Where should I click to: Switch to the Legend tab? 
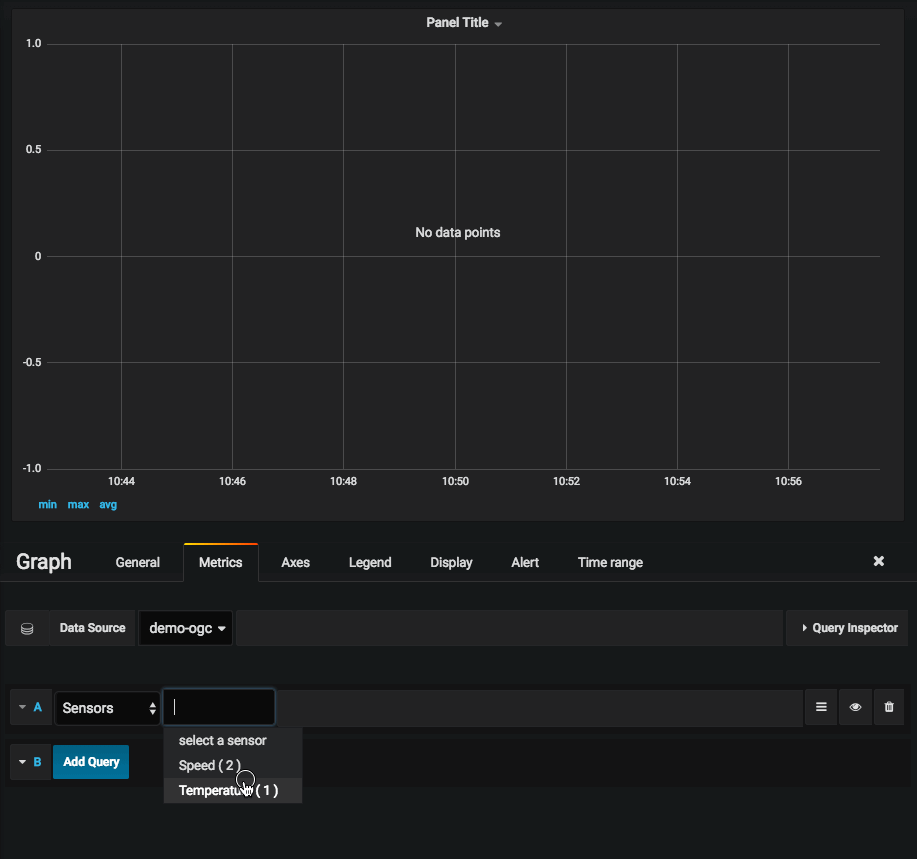click(x=370, y=563)
